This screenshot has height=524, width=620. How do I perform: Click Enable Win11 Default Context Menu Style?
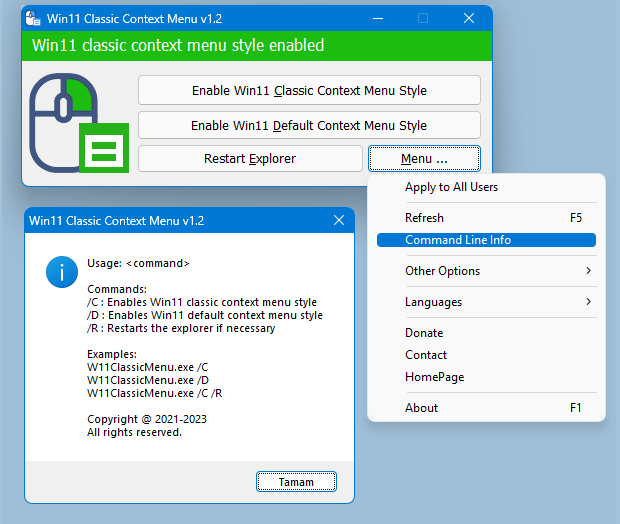pos(309,125)
